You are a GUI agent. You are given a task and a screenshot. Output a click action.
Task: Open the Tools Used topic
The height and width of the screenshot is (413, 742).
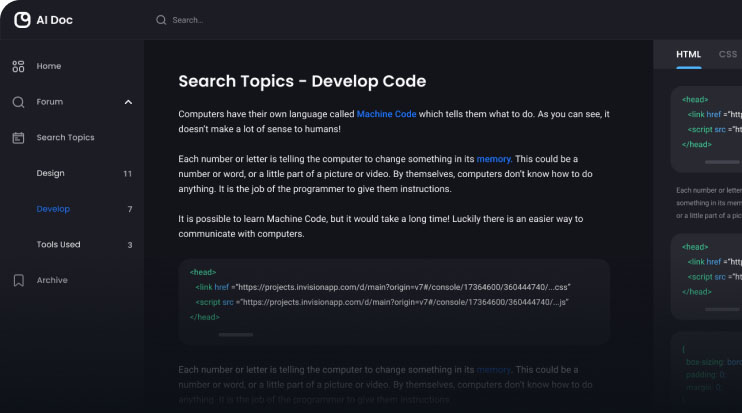(x=58, y=245)
